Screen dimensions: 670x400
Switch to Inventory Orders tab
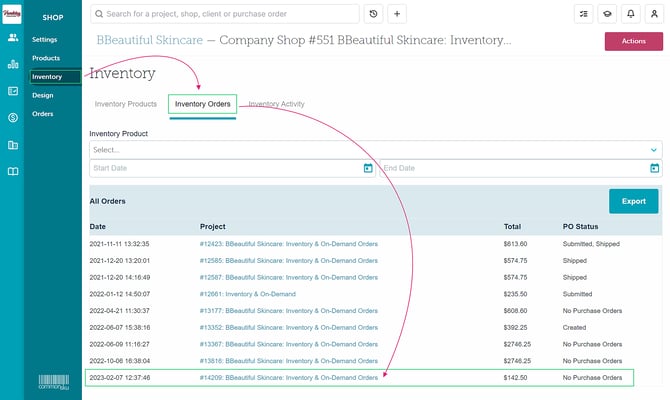click(x=203, y=104)
